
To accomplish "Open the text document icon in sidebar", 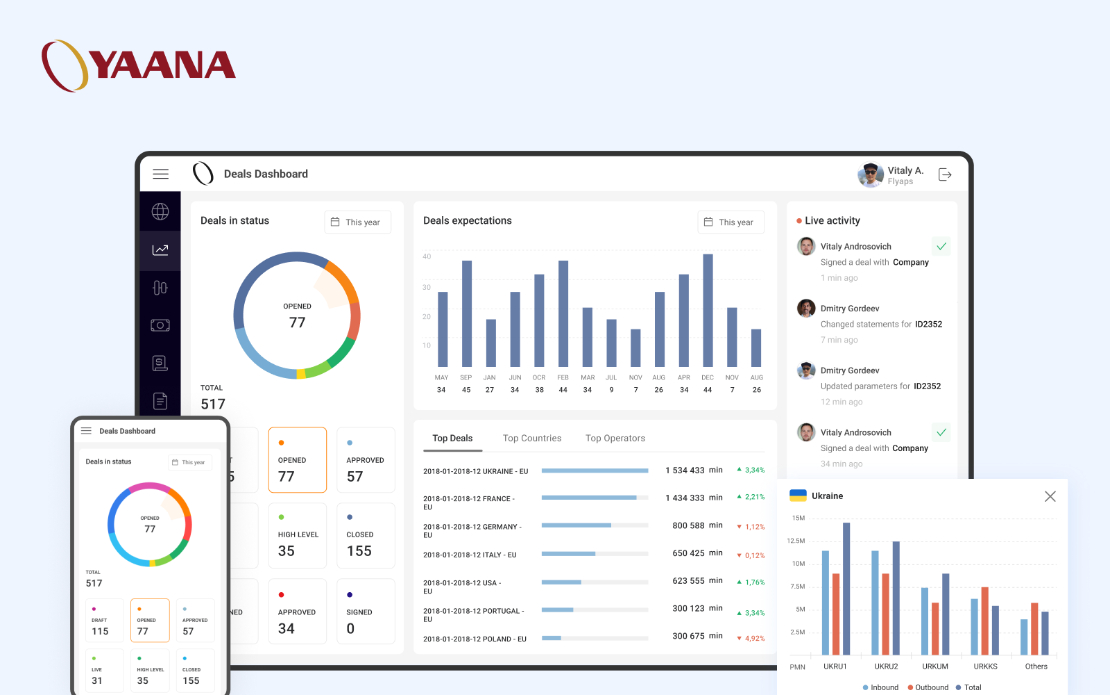I will tap(160, 401).
